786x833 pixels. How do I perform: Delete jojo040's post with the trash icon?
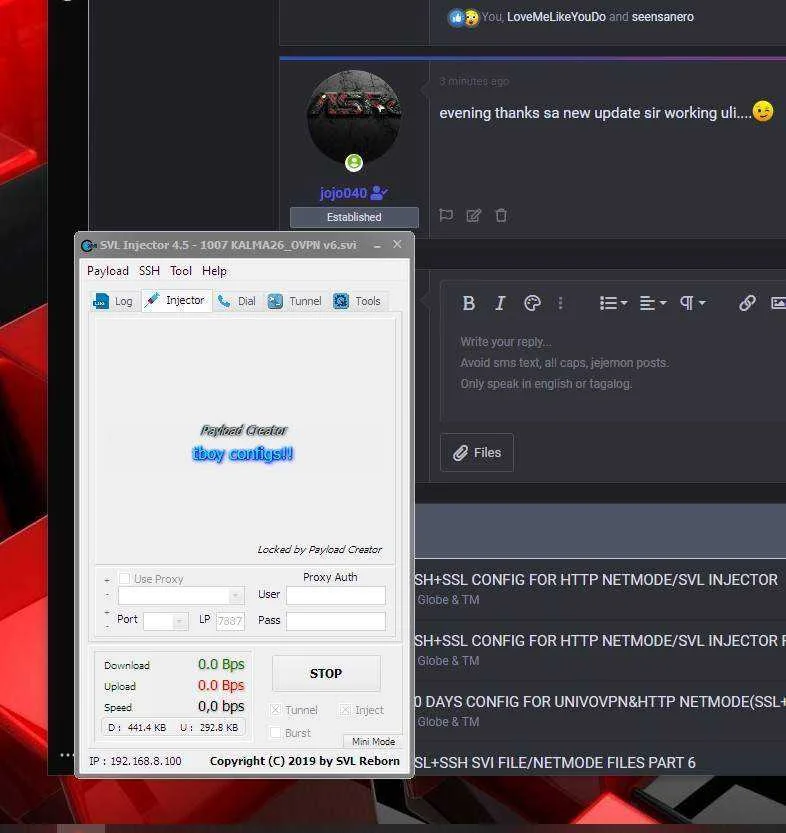pyautogui.click(x=501, y=215)
